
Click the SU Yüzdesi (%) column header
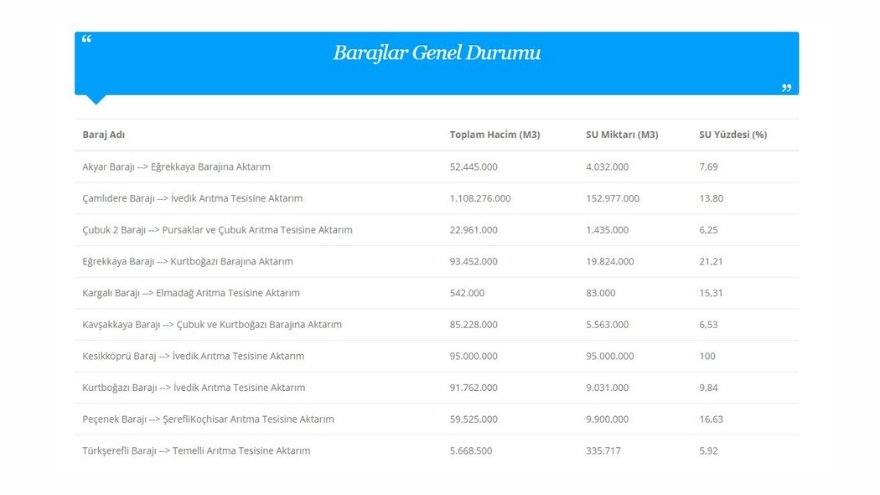732,135
